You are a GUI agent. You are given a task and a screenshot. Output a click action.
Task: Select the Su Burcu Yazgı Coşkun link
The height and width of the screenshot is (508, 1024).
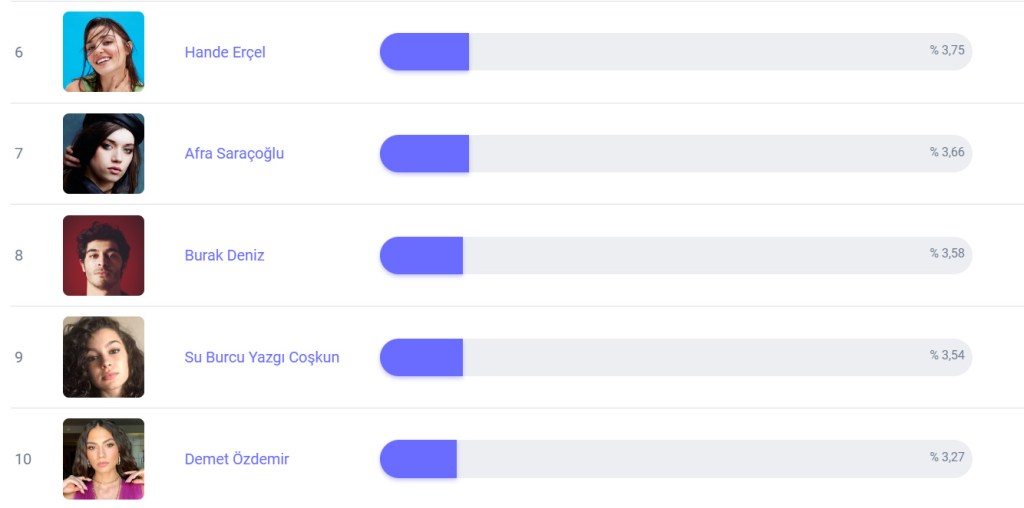262,357
